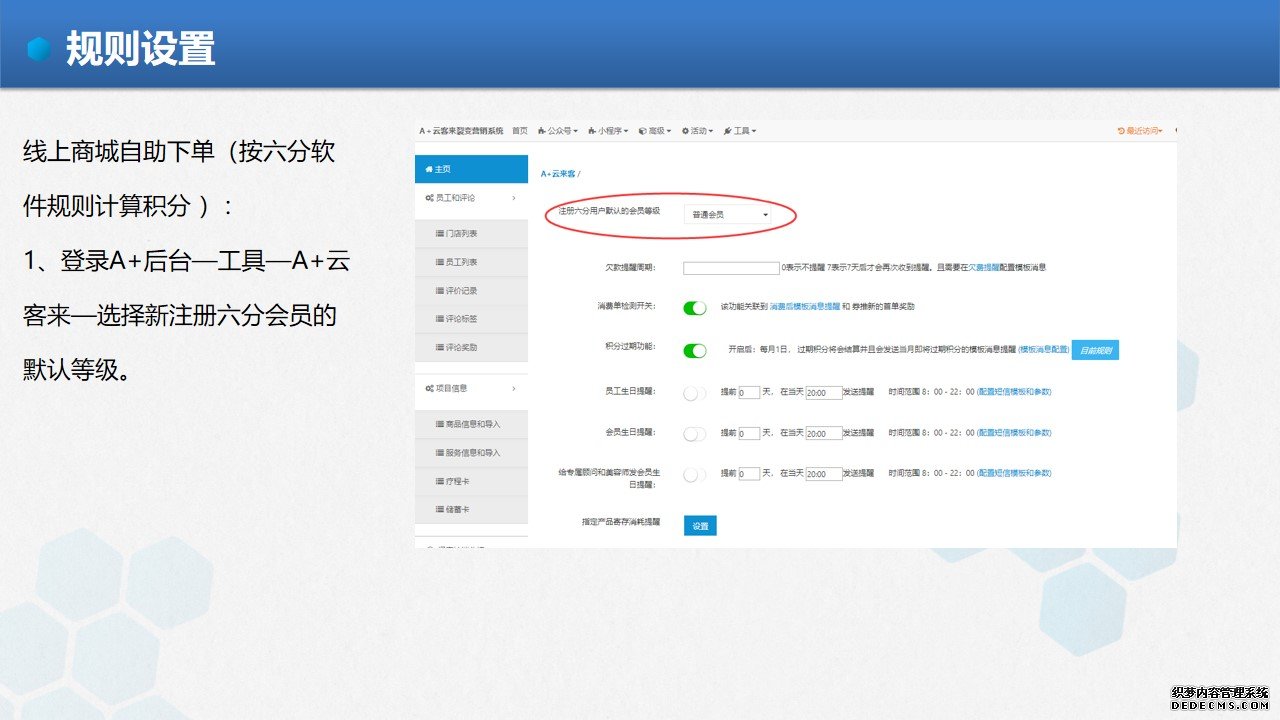This screenshot has width=1280, height=720.
Task: Click the A+云客来 system title
Action: pyautogui.click(x=462, y=131)
